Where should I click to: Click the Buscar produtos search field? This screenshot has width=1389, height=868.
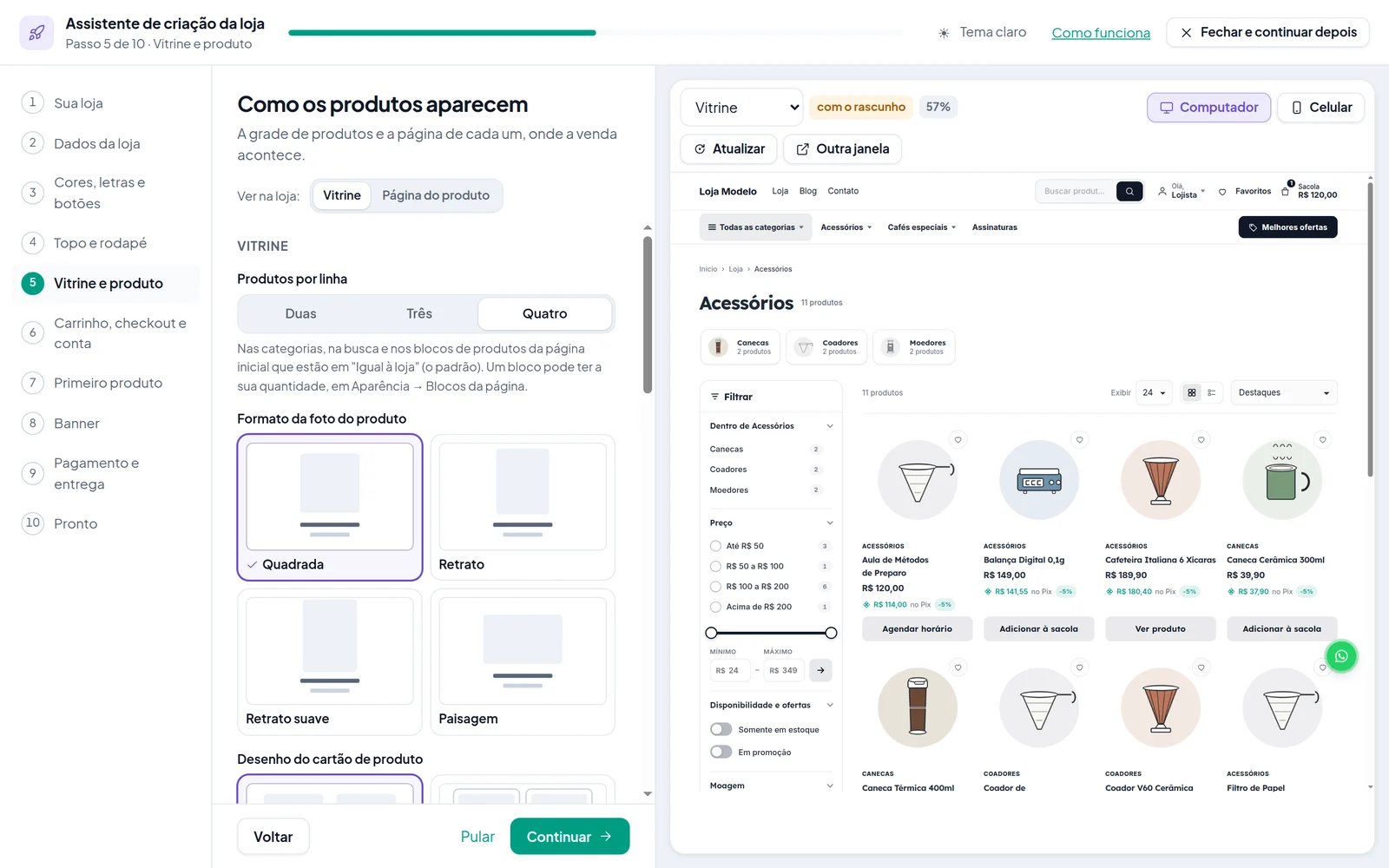[x=1075, y=191]
